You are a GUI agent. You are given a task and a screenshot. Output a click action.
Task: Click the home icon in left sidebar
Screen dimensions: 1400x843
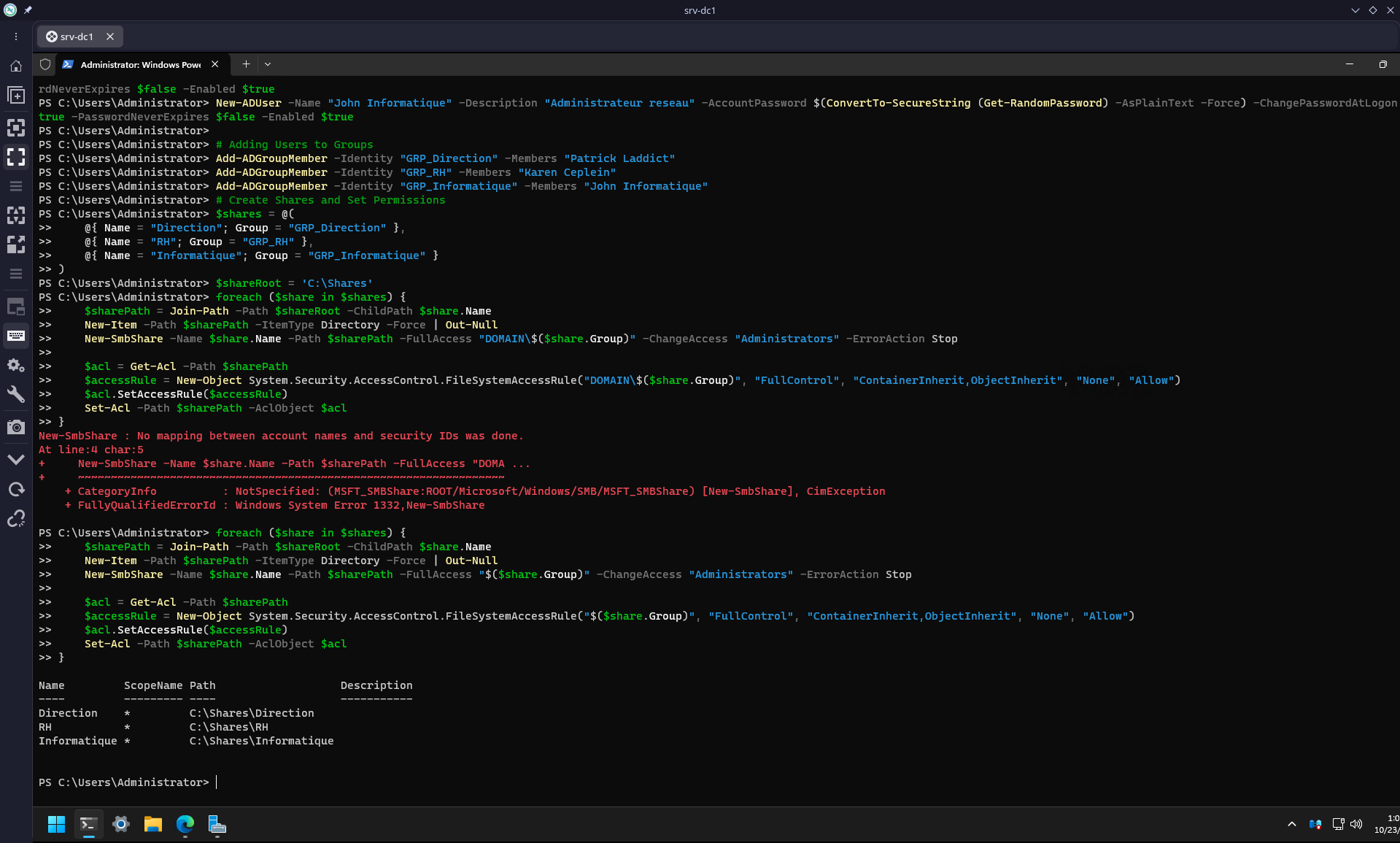point(16,66)
